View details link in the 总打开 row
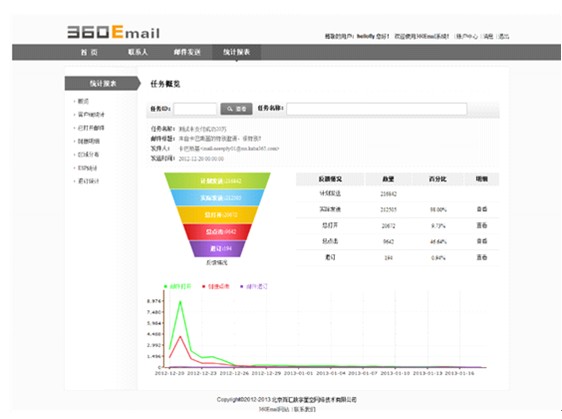This screenshot has width=562, height=419. 482,225
